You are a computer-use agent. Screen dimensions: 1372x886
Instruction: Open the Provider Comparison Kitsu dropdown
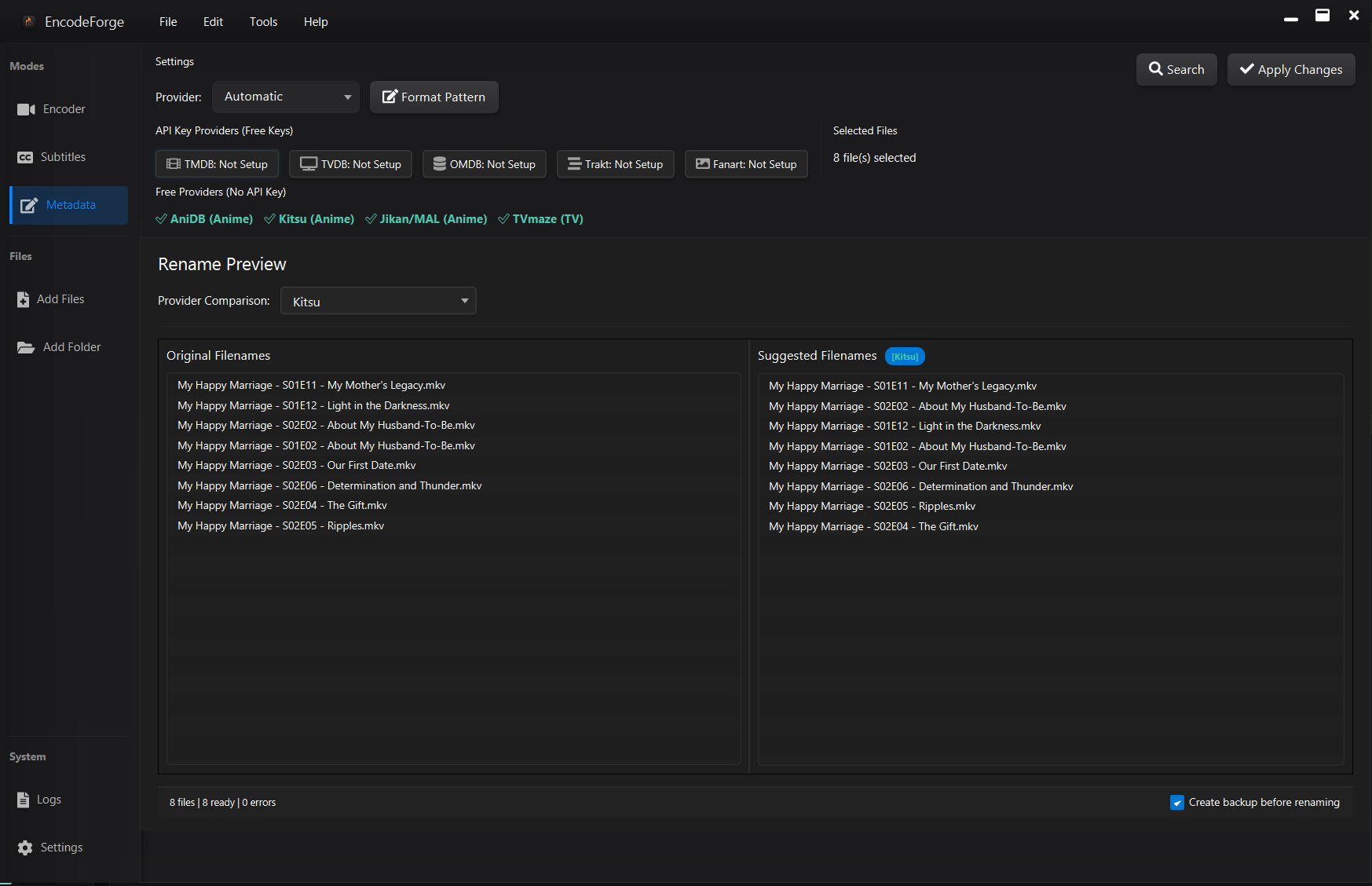tap(378, 301)
